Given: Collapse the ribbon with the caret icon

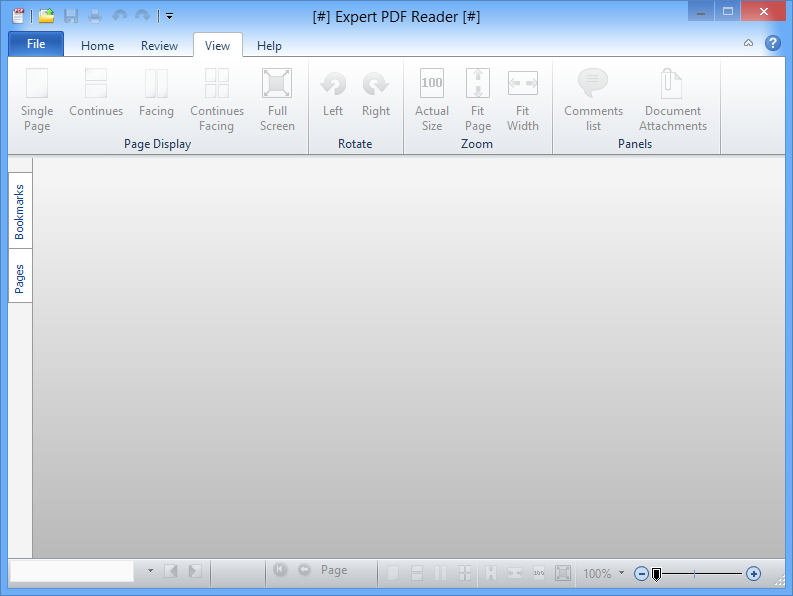Looking at the screenshot, I should click(748, 43).
